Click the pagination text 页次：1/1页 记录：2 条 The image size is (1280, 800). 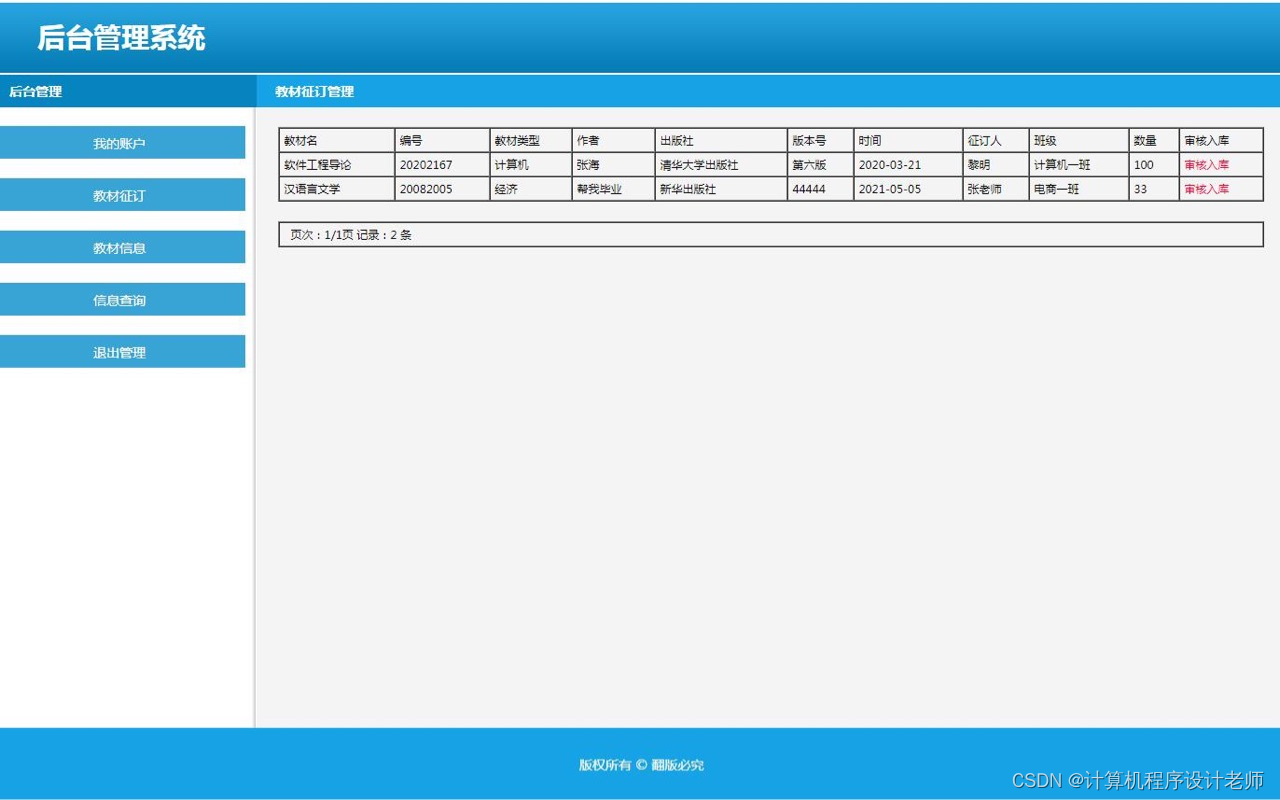[x=351, y=235]
